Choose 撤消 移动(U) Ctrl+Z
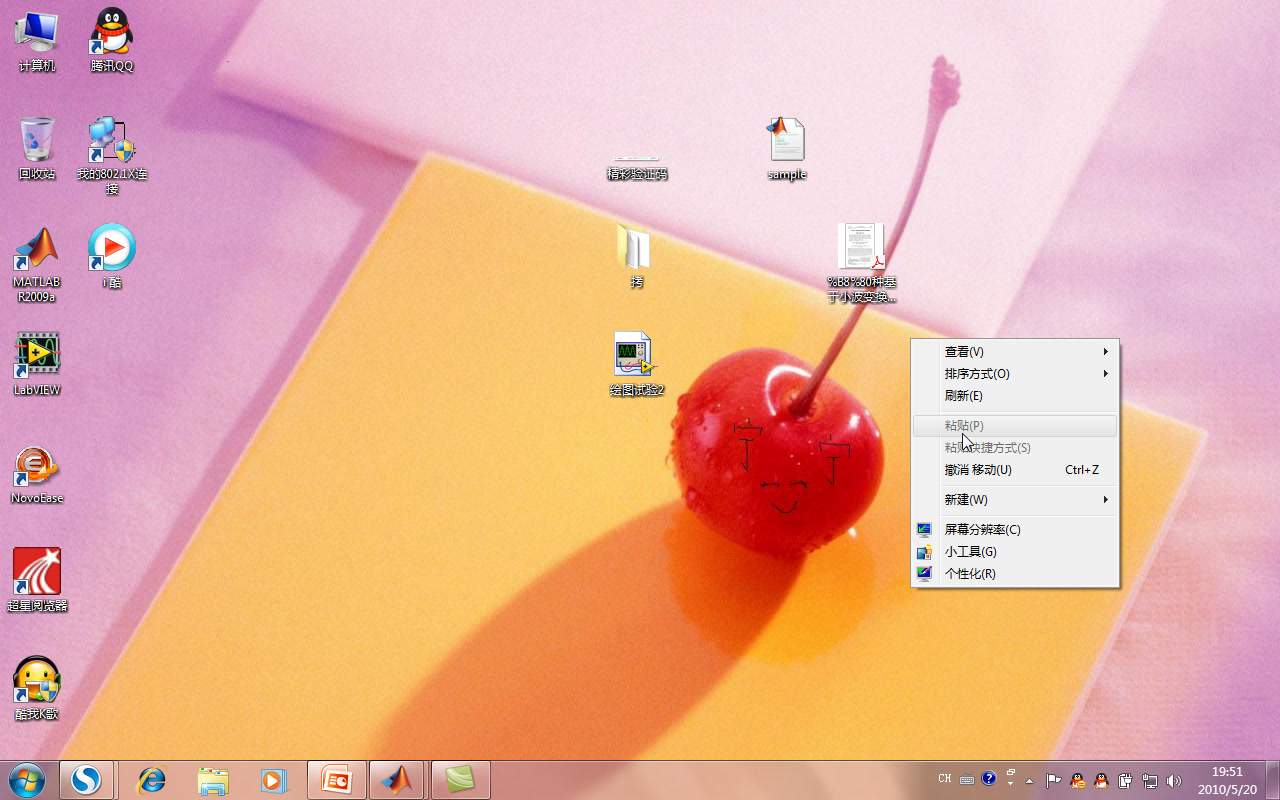1280x800 pixels. pyautogui.click(x=1015, y=470)
